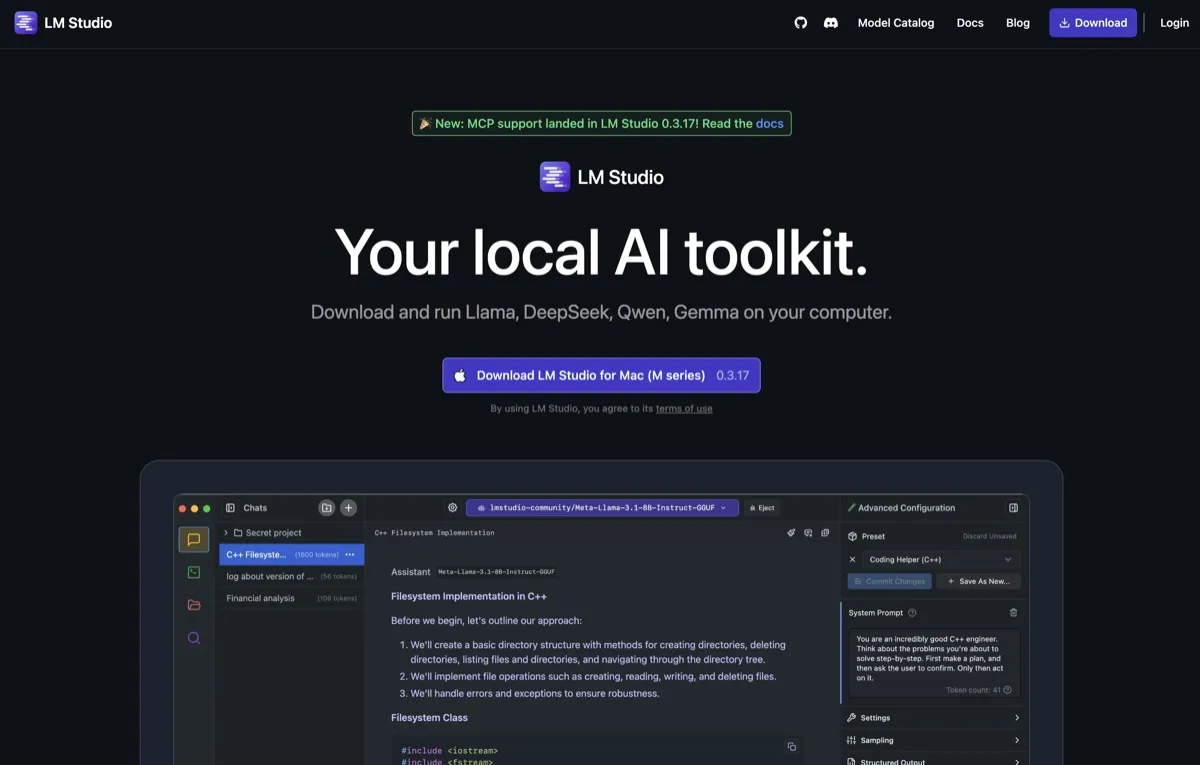This screenshot has height=765, width=1200.
Task: Open LM Studio's GitHub page
Action: 800,22
